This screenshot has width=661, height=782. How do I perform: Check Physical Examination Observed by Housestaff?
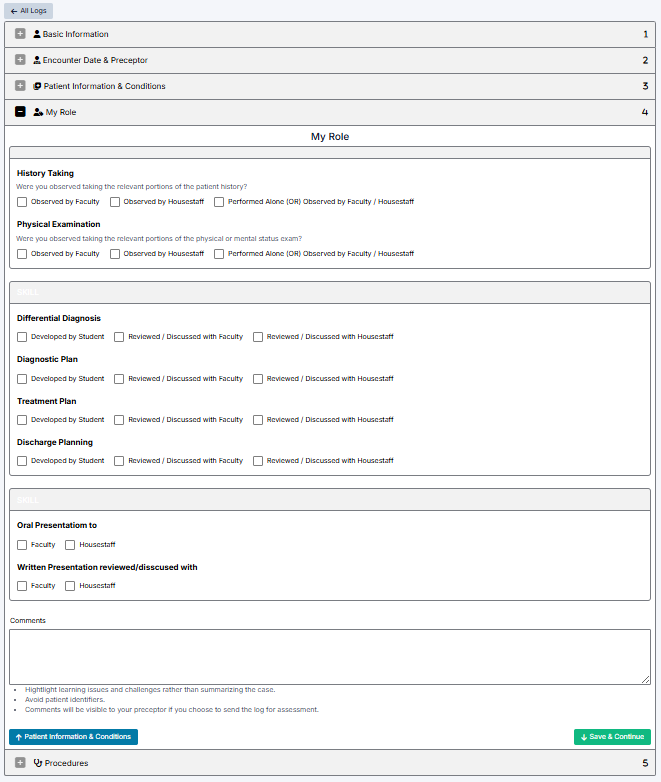115,254
